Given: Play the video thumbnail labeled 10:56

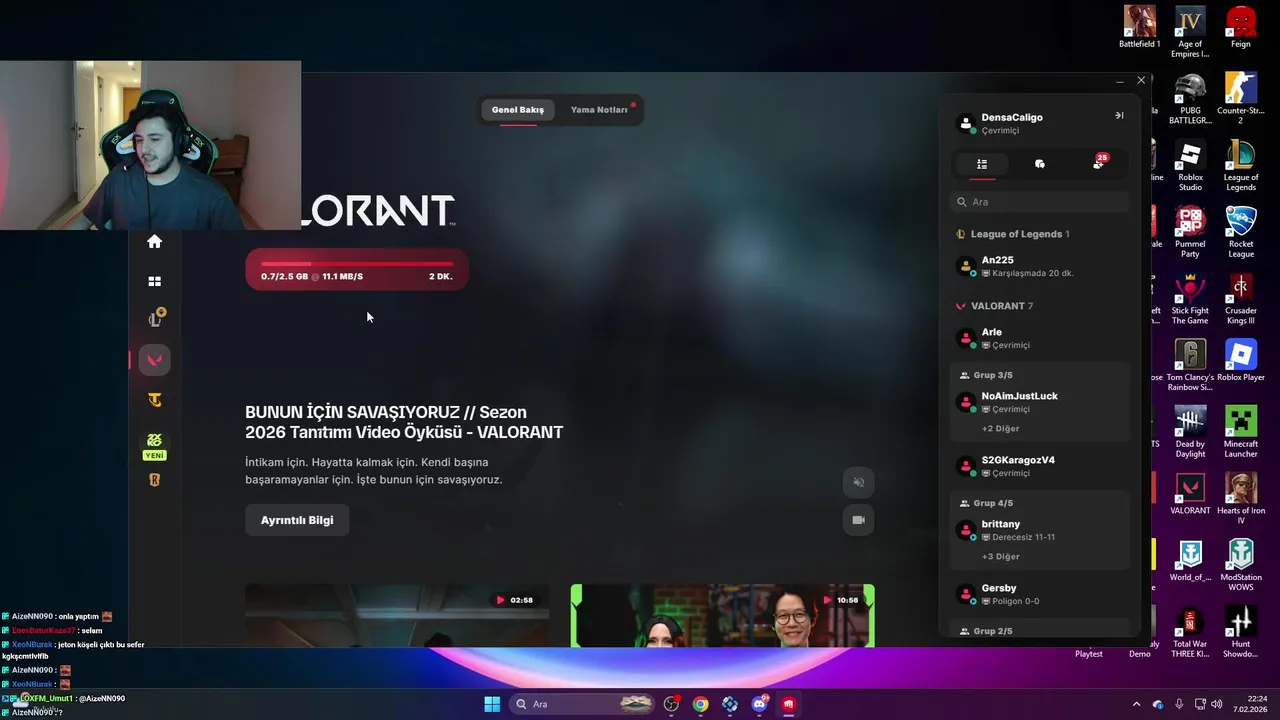Looking at the screenshot, I should click(723, 616).
